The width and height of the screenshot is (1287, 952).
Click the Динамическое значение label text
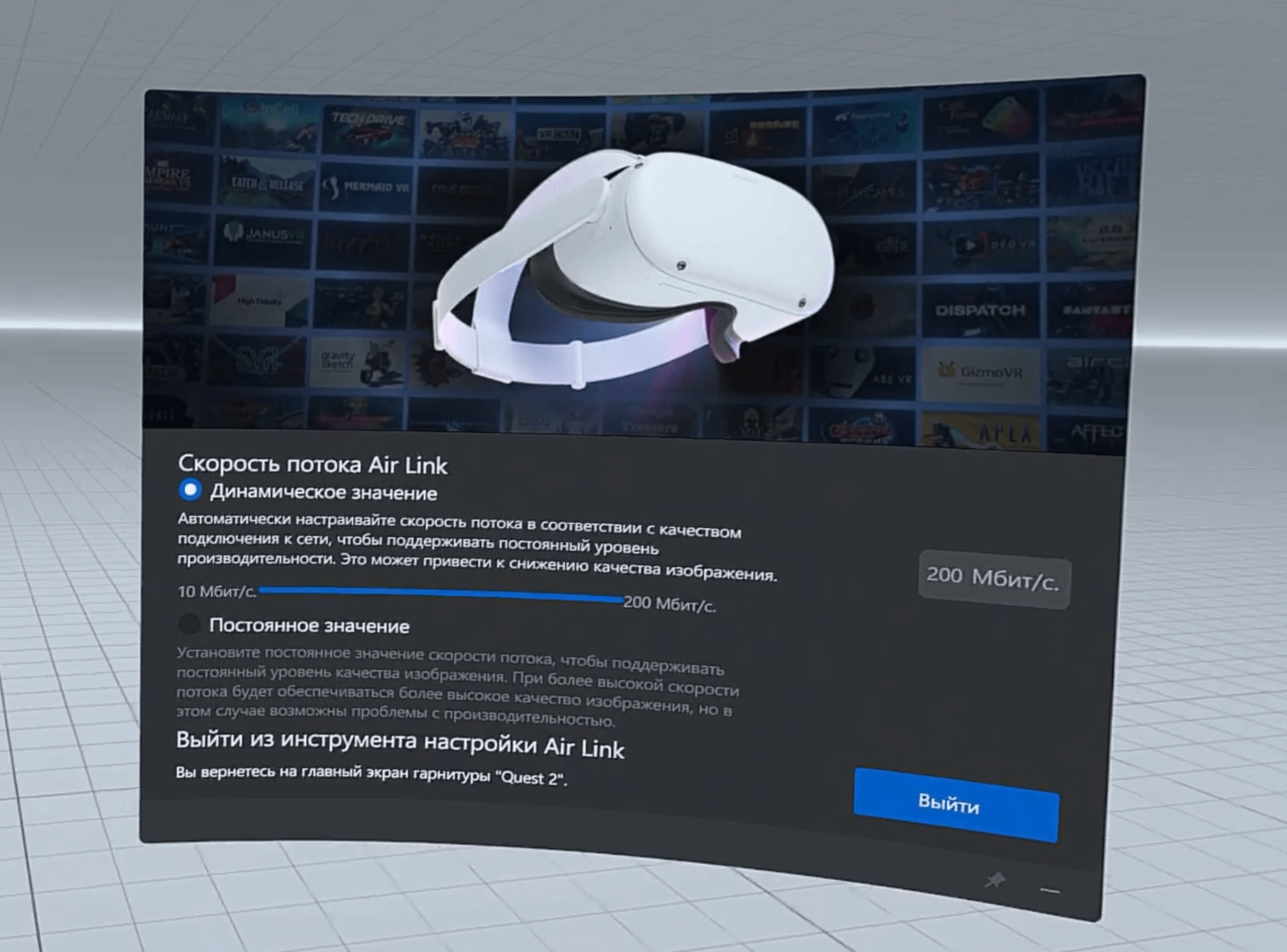click(x=324, y=493)
